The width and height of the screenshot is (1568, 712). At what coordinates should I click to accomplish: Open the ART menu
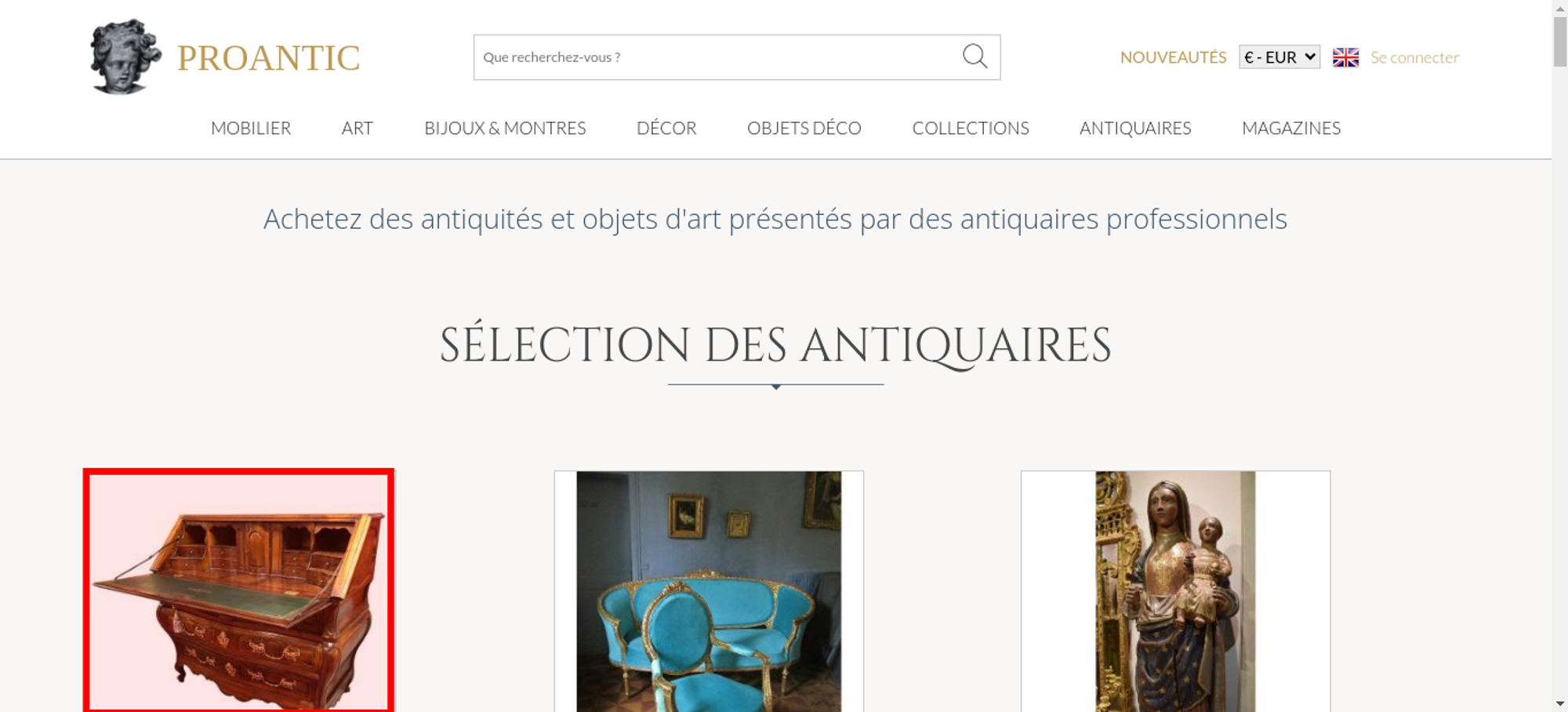[x=358, y=128]
